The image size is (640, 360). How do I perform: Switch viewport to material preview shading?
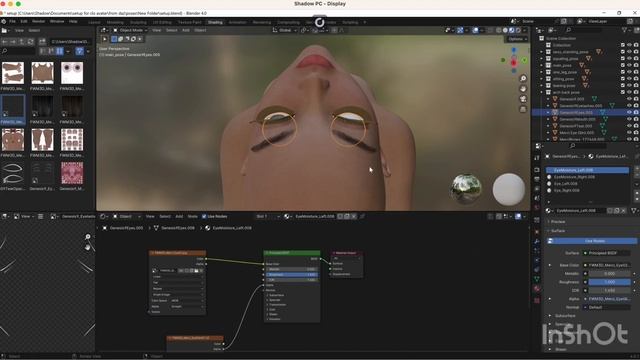tap(512, 30)
